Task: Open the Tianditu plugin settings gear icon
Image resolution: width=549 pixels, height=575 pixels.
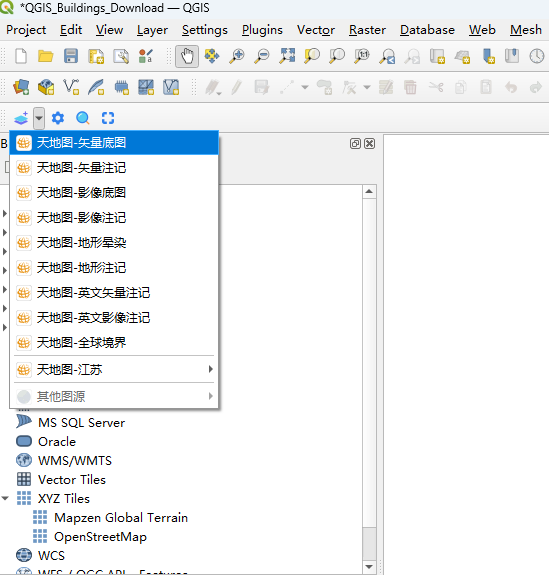Action: (58, 118)
